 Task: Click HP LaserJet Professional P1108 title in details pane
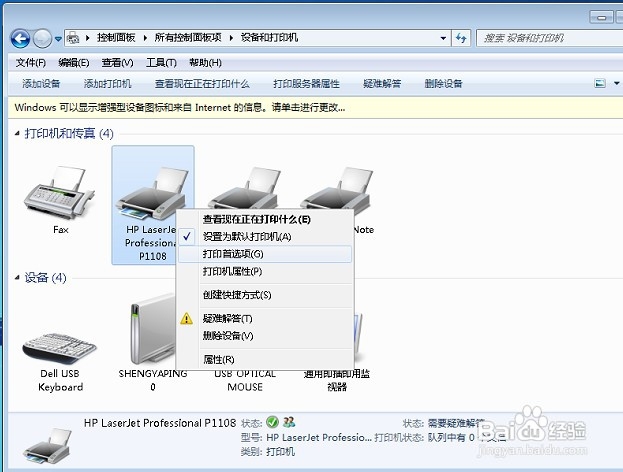[x=160, y=423]
